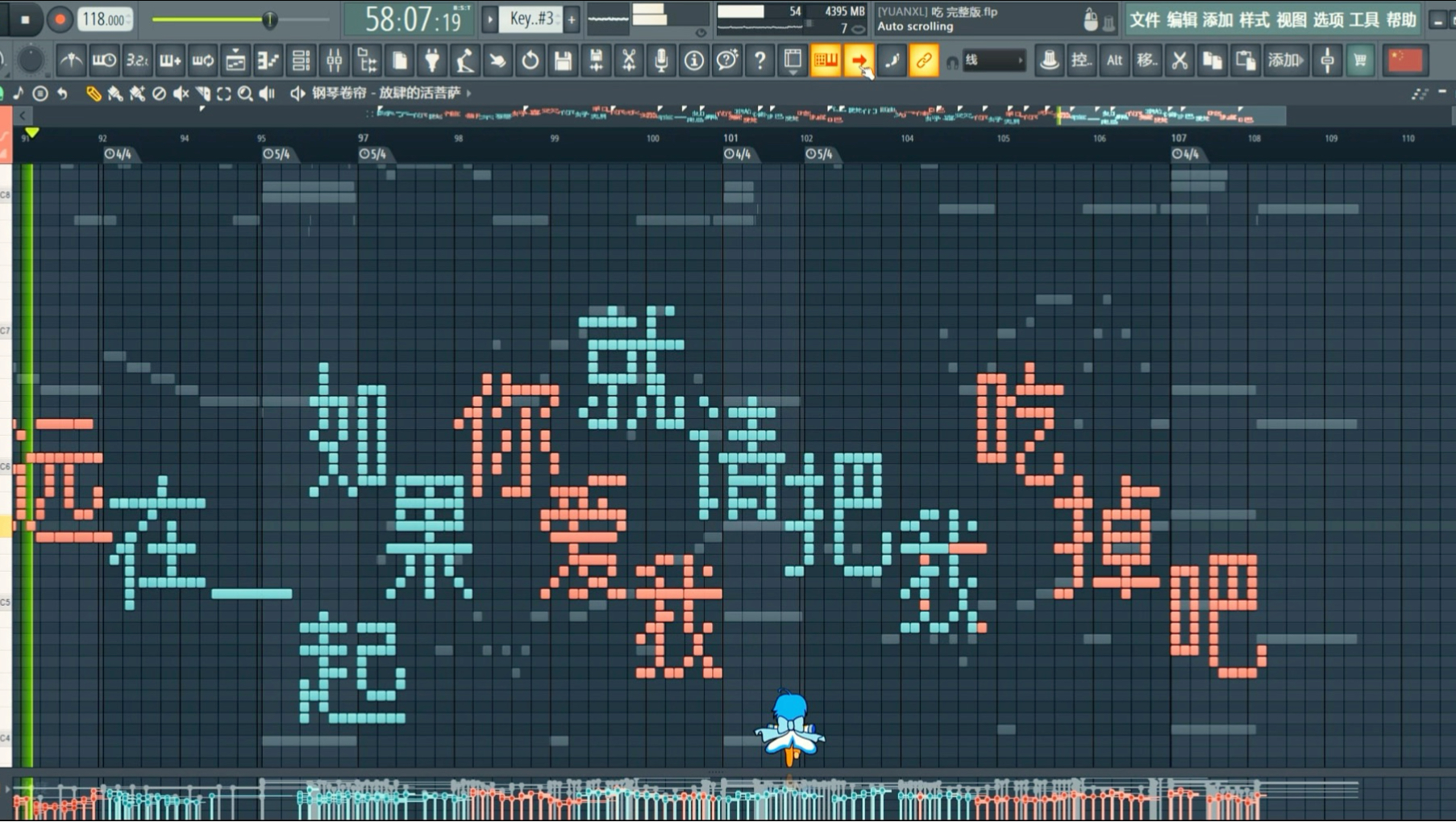Click the 移 button
This screenshot has height=822, width=1456.
[1146, 61]
